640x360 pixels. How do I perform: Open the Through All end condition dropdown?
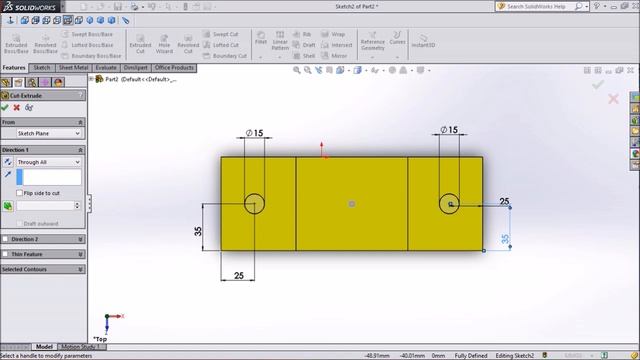click(49, 162)
